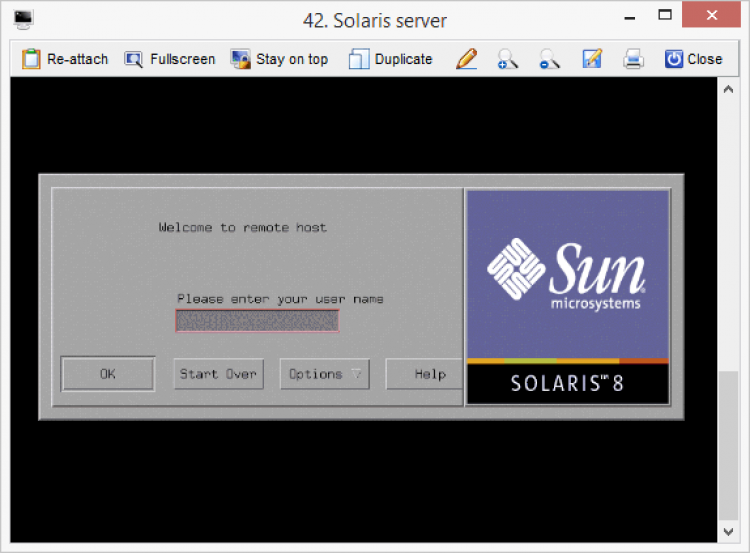Click the zoom in magnifier icon
This screenshot has width=750, height=553.
[507, 59]
